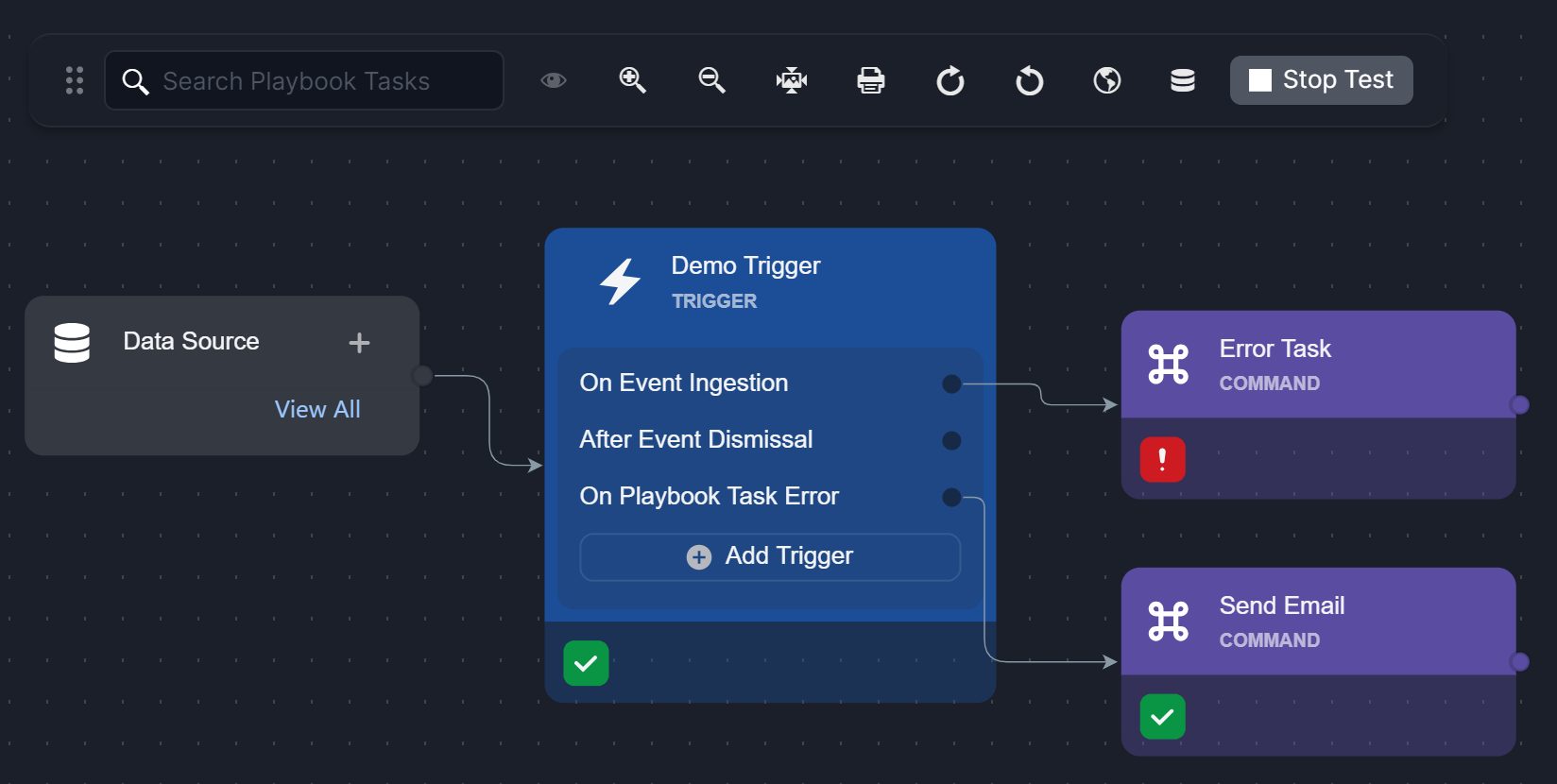Click the fit-to-screen toolbar icon
This screenshot has height=784, width=1557.
click(x=792, y=80)
